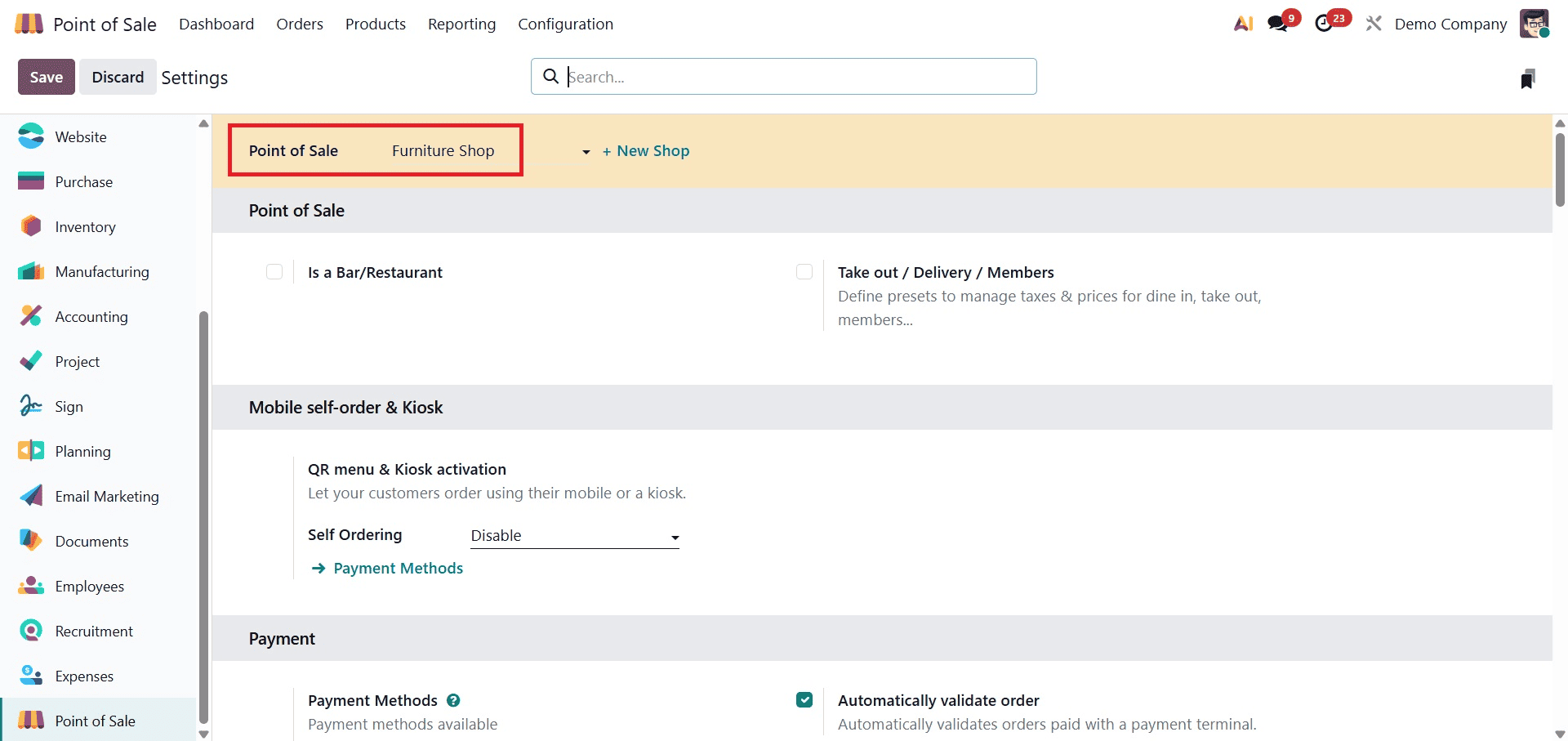The image size is (1568, 741).
Task: Open Project settings icon in sidebar
Action: click(31, 361)
